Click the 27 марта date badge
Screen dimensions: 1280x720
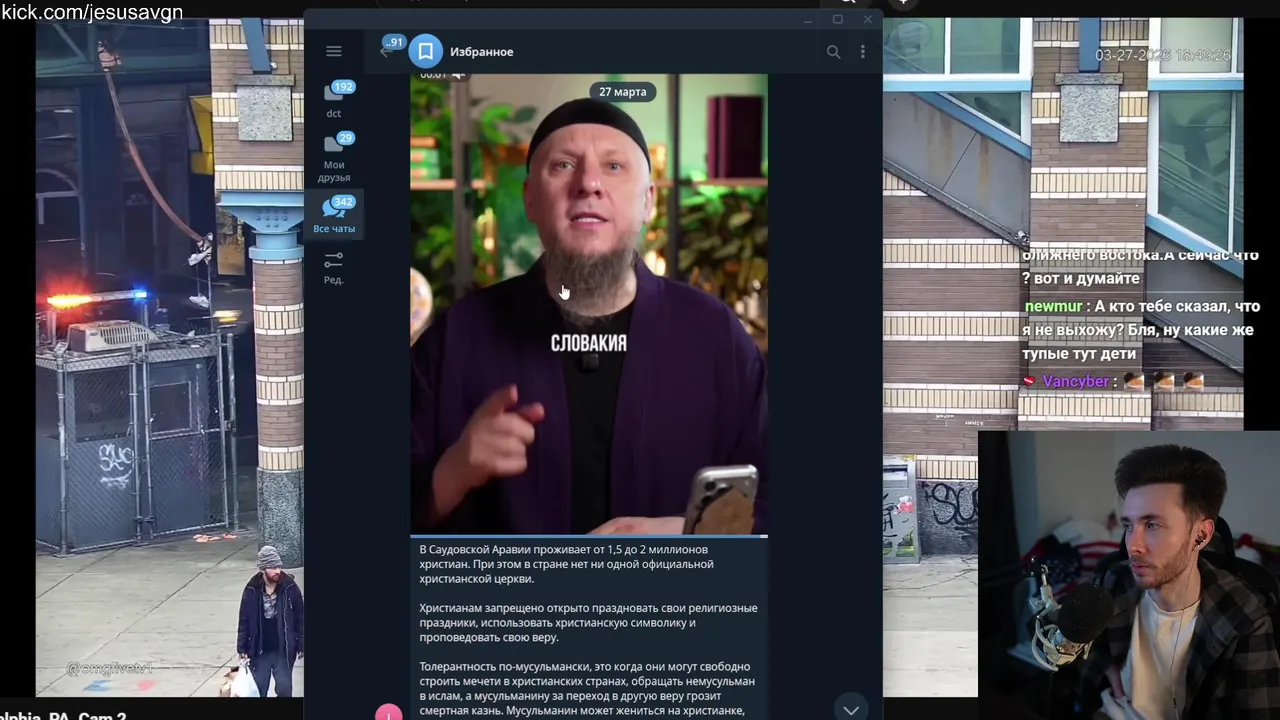click(622, 91)
